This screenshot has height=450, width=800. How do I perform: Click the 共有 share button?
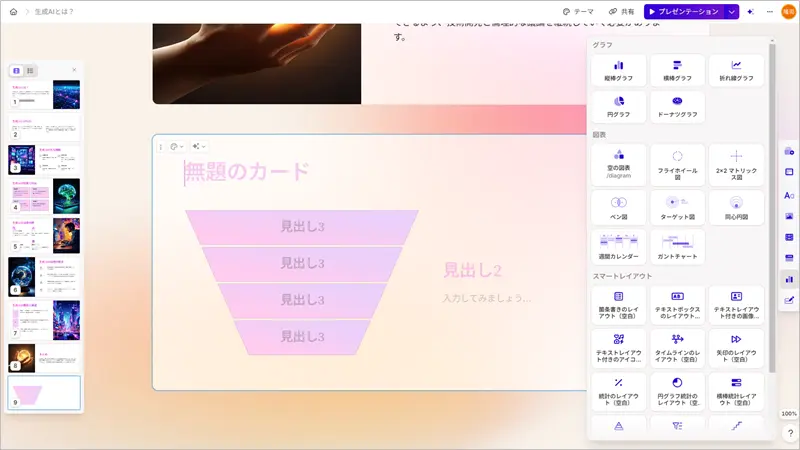coord(620,11)
